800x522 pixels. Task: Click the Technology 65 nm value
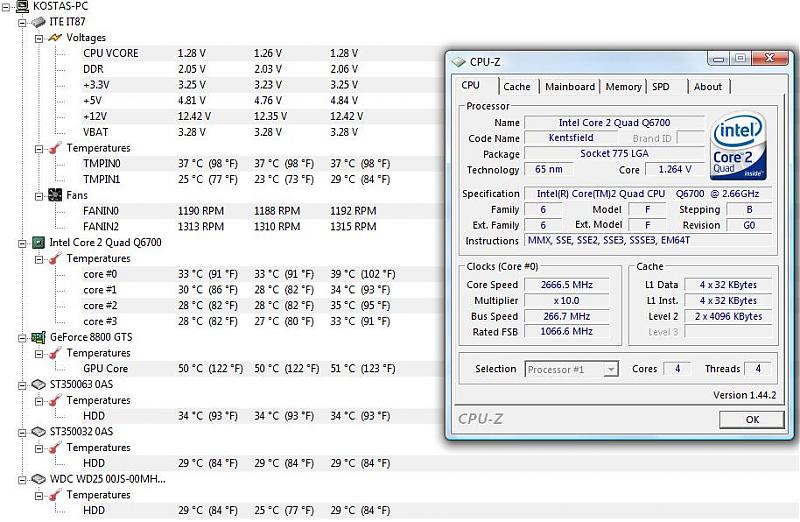pyautogui.click(x=549, y=169)
